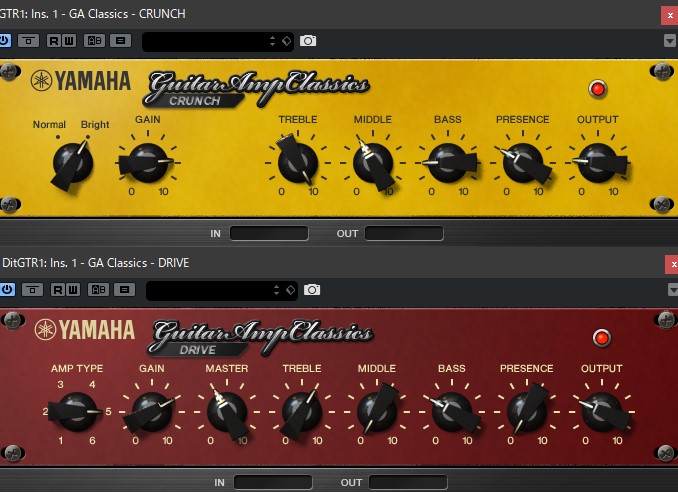The image size is (678, 492).
Task: Switch A/B settings in CRUNCH window
Action: (95, 41)
